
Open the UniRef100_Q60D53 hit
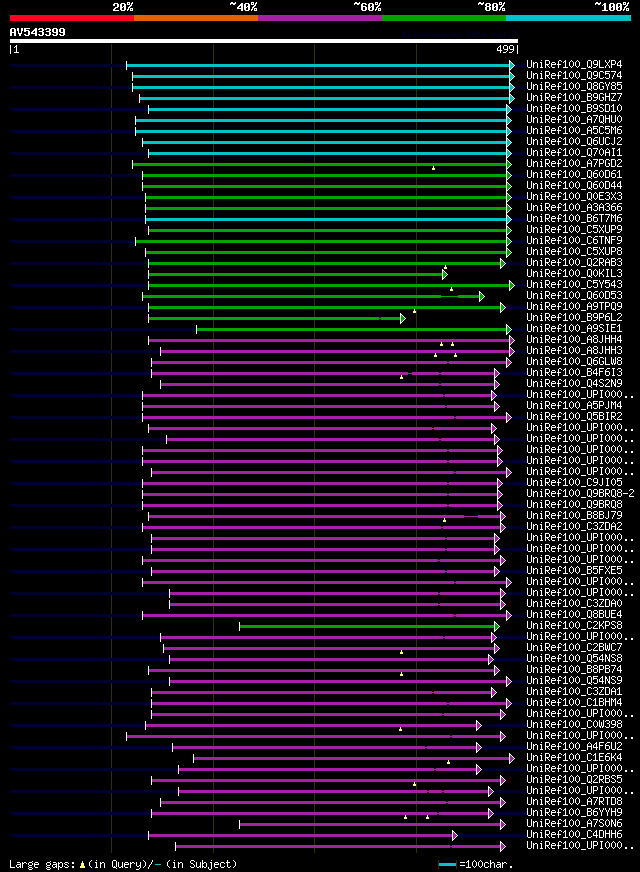(x=574, y=295)
